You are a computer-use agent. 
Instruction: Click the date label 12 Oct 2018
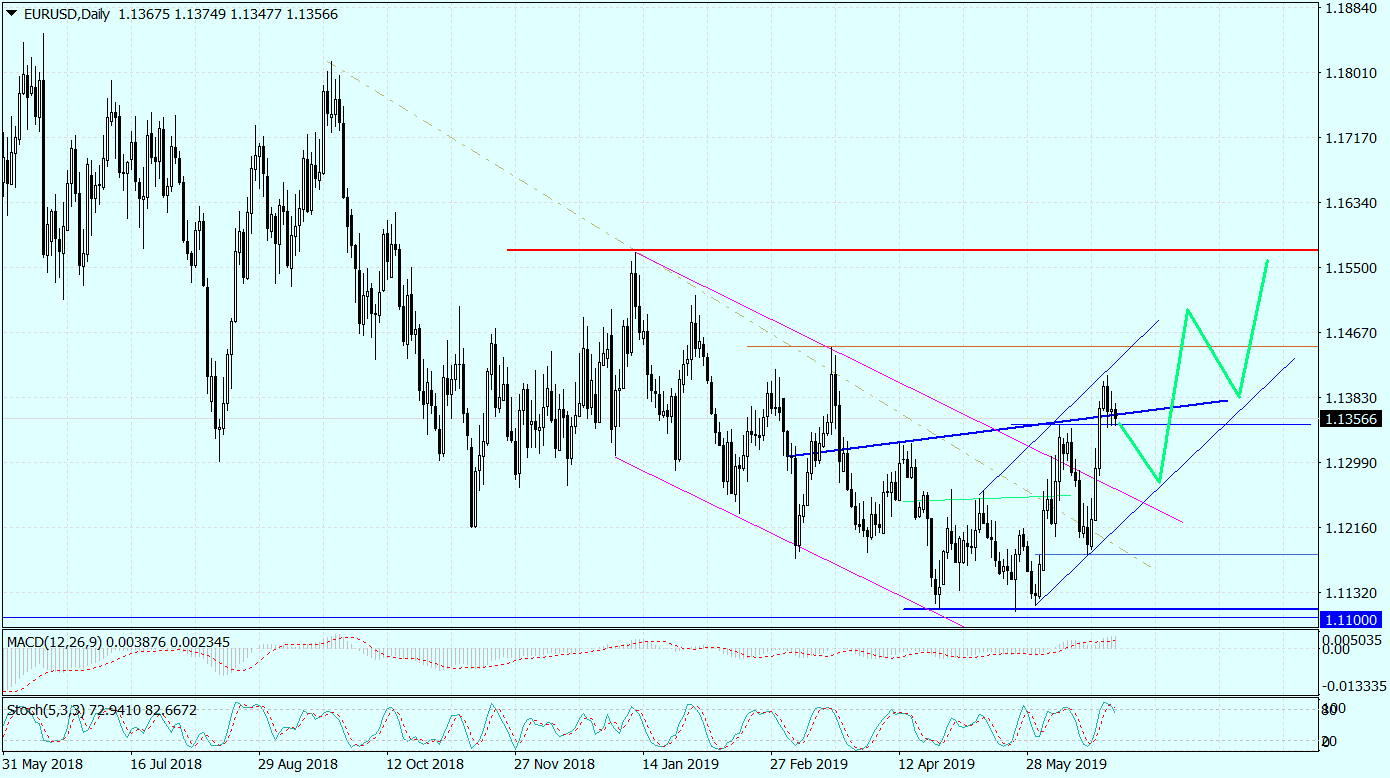424,765
